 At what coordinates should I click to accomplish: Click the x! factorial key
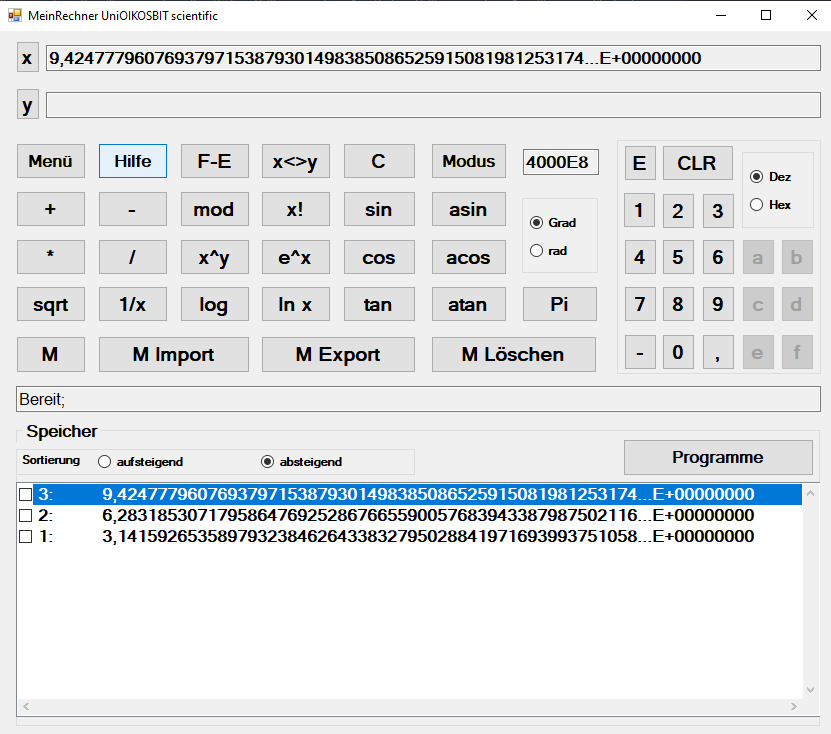click(295, 209)
